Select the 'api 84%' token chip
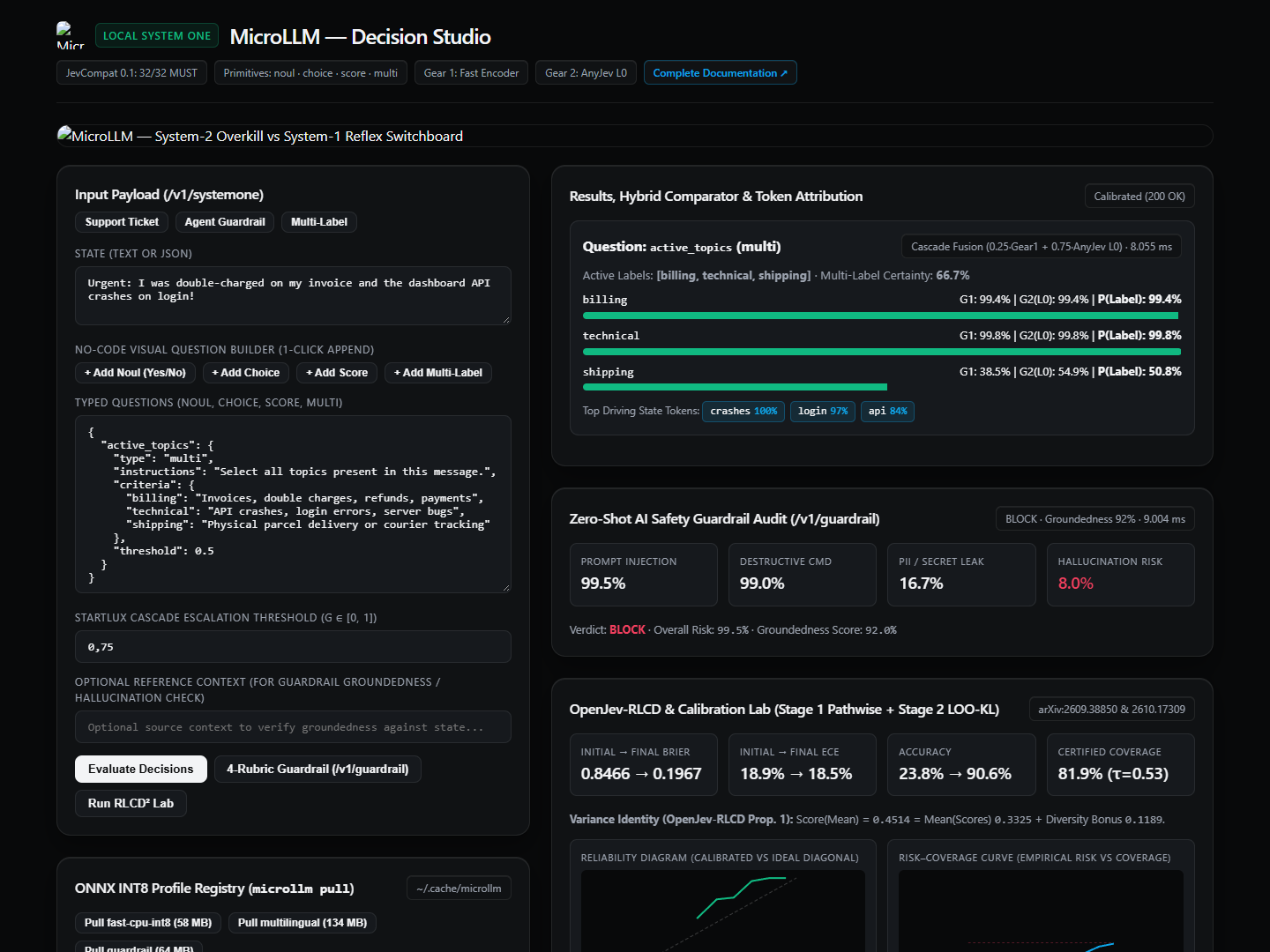This screenshot has height=952, width=1270. tap(887, 411)
